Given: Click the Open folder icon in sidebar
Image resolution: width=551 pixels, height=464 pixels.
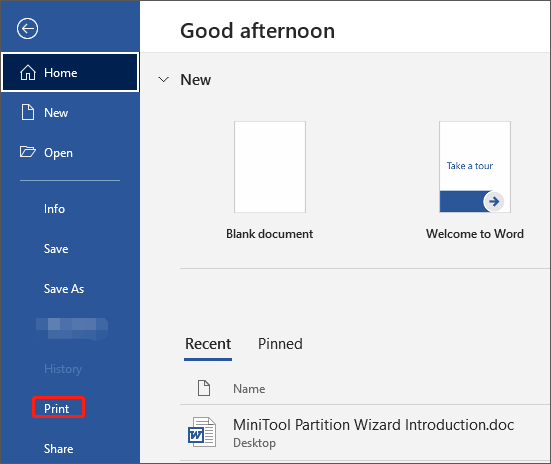Looking at the screenshot, I should pyautogui.click(x=27, y=152).
